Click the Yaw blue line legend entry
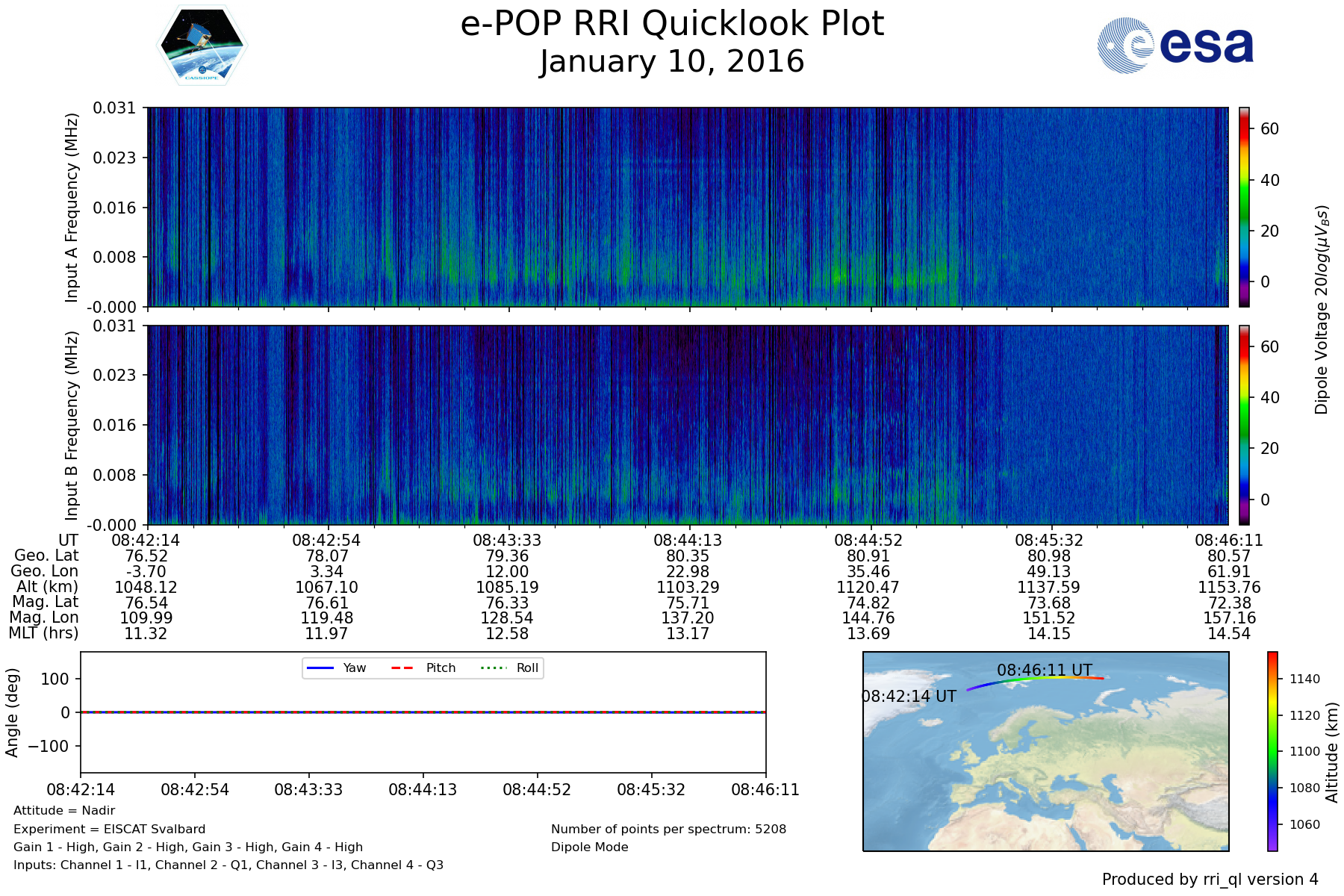This screenshot has height=896, width=1344. 336,668
